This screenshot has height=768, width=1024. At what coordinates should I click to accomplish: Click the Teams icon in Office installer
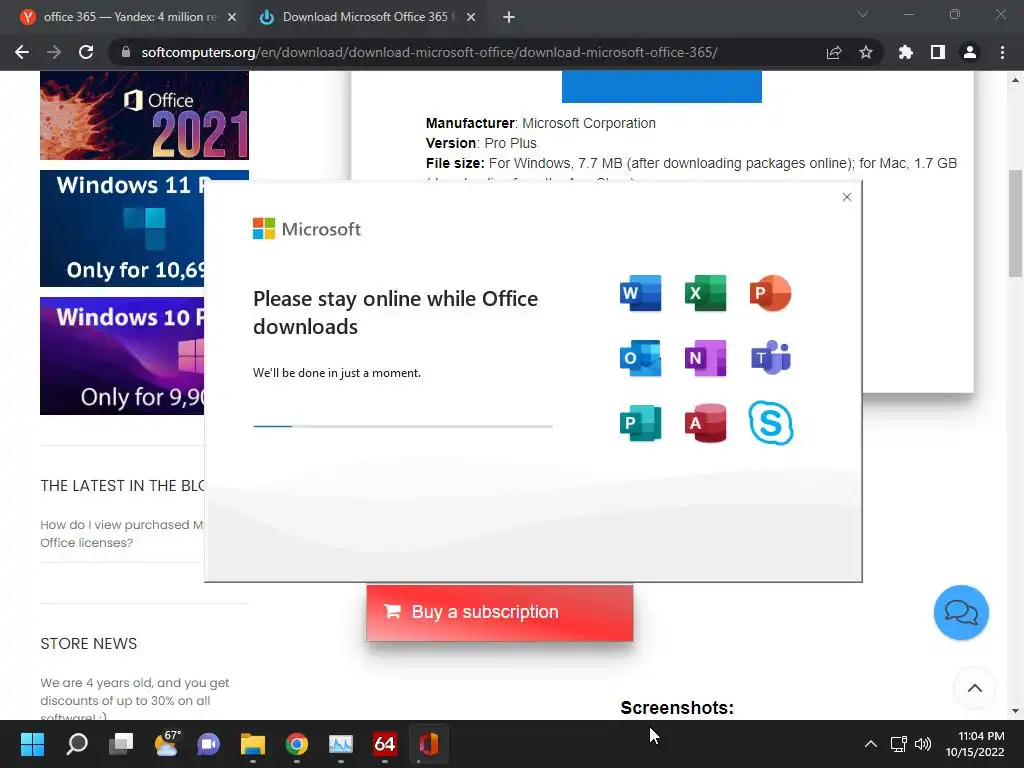[771, 357]
